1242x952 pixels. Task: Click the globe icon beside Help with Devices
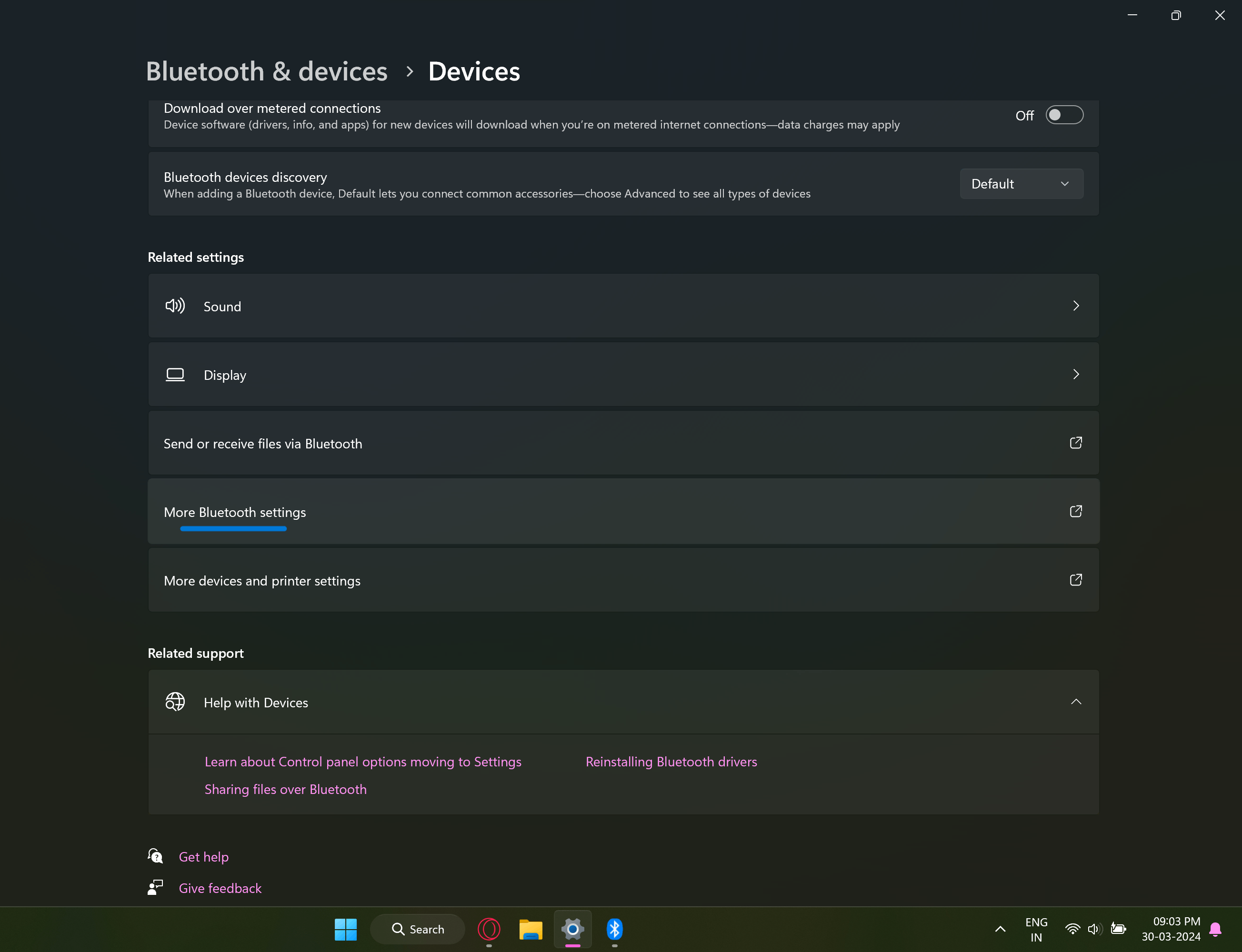pyautogui.click(x=175, y=702)
